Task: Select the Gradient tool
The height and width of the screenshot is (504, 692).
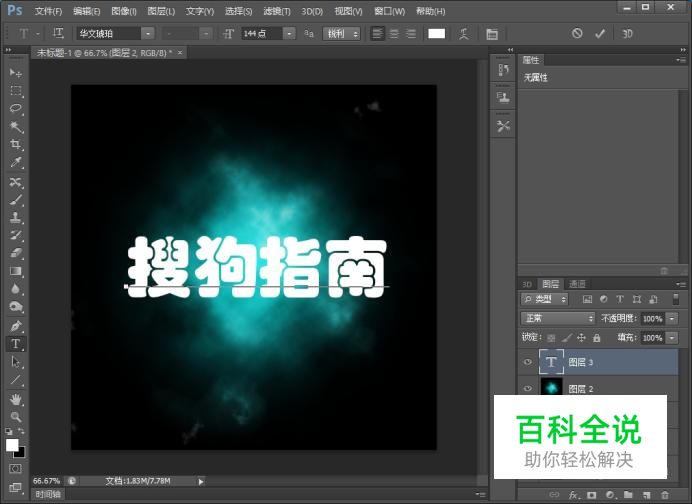Action: 15,271
